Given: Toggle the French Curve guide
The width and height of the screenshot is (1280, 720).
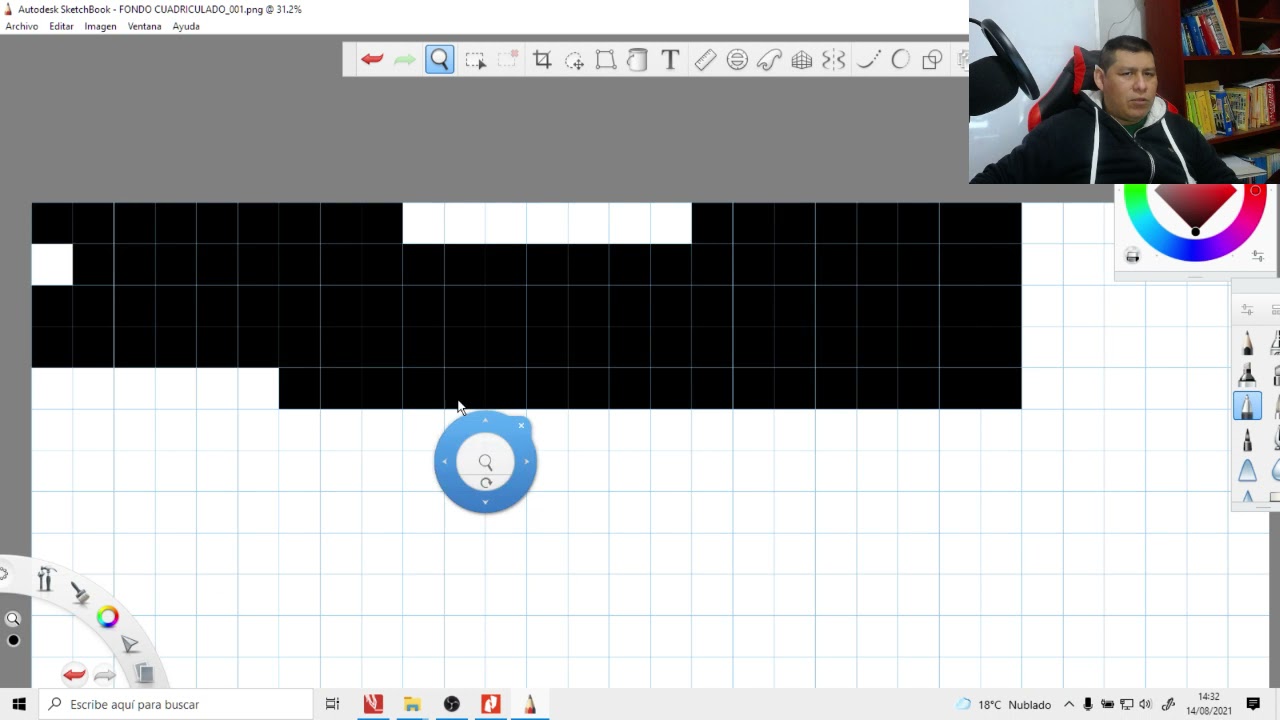Looking at the screenshot, I should [x=769, y=60].
